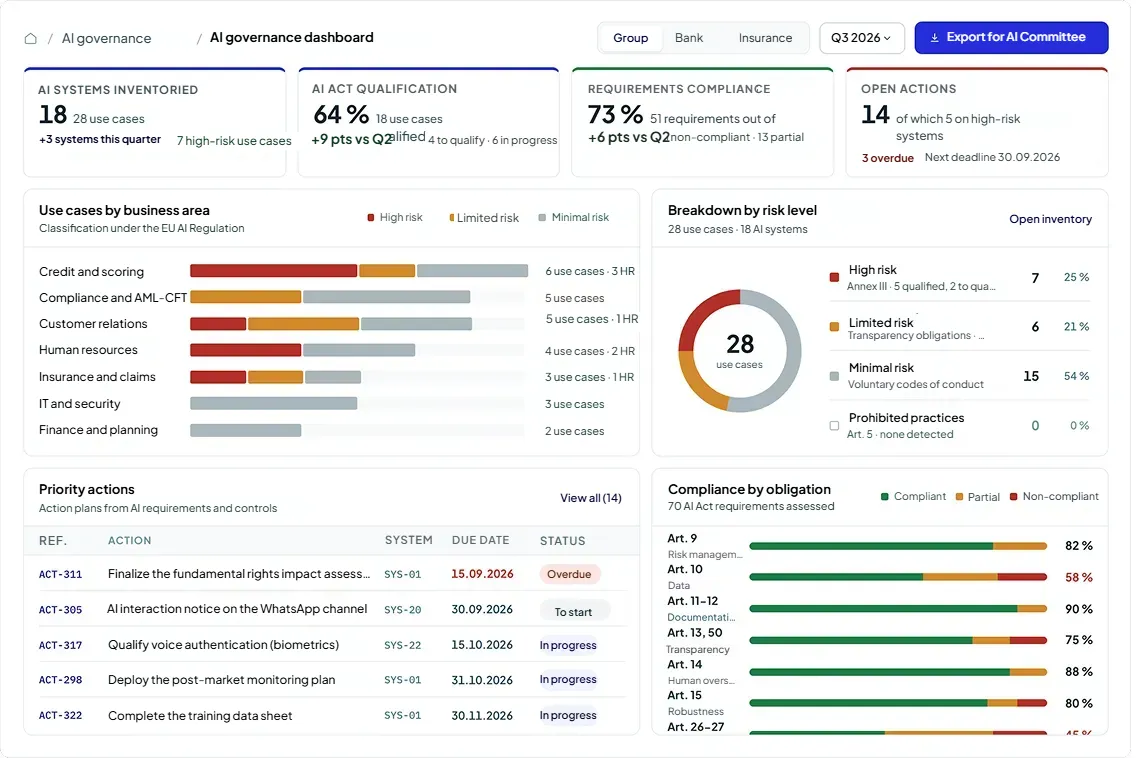Screen dimensions: 1137x758
Task: Go to the home icon in breadcrumb
Action: click(30, 38)
